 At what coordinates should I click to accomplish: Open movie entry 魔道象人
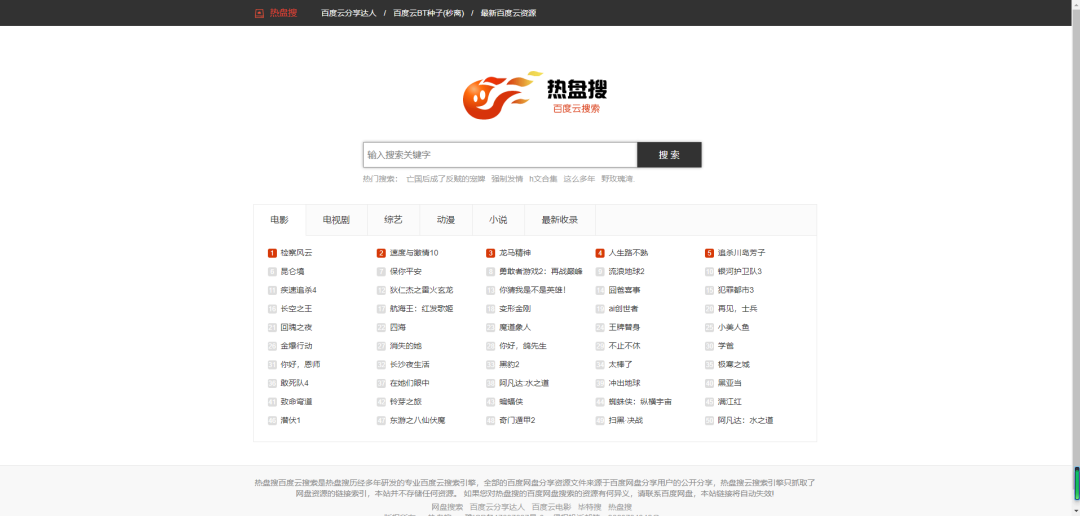515,327
